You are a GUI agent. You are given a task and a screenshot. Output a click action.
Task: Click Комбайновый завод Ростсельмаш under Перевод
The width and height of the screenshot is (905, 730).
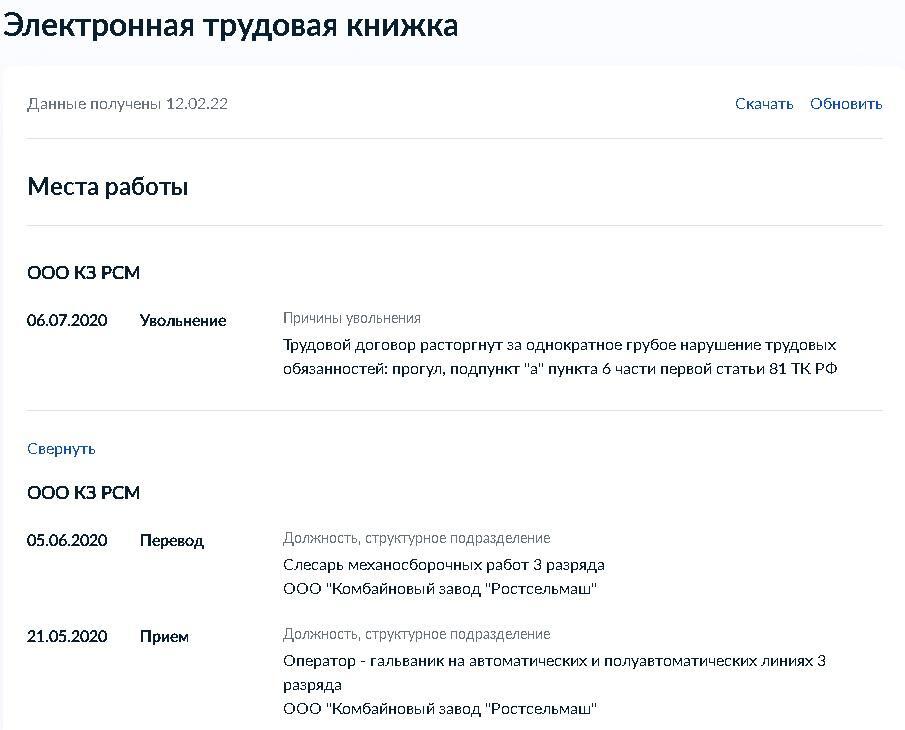point(440,589)
